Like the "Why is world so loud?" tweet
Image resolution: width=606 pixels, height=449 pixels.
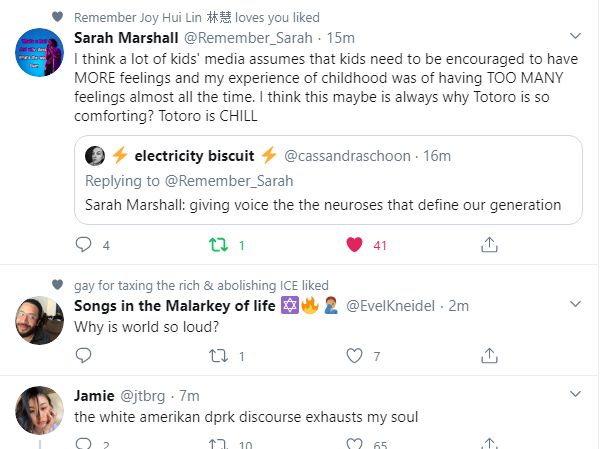[x=353, y=355]
